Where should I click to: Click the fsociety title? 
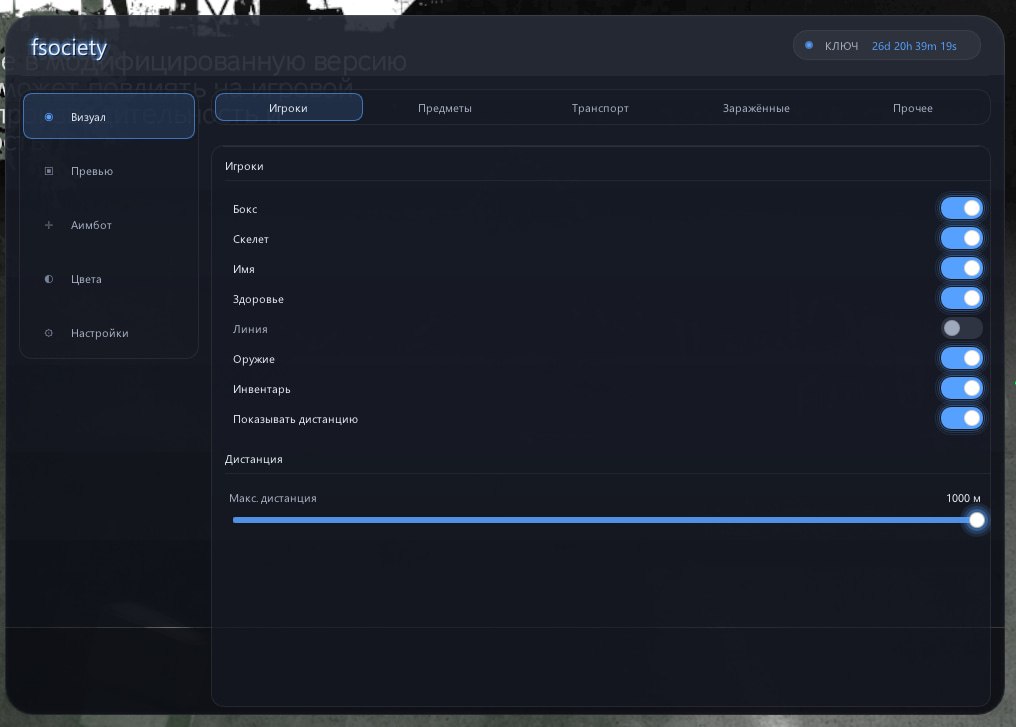click(69, 48)
